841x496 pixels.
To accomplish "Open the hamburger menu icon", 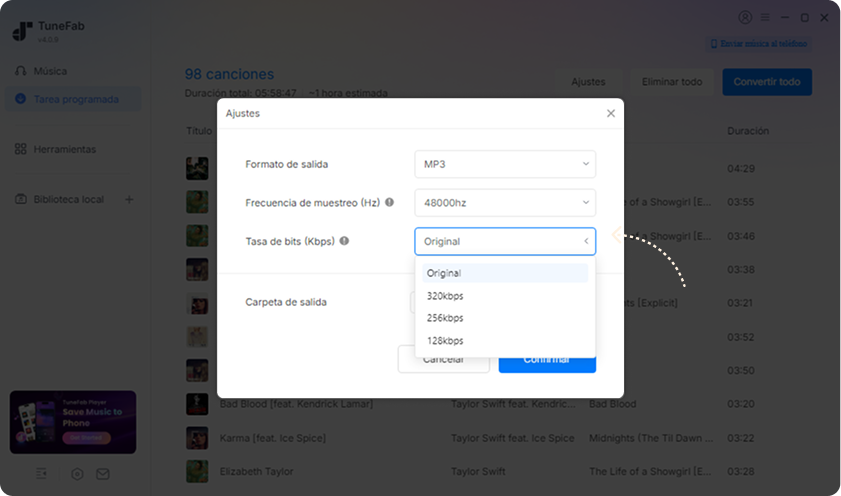I will coord(765,17).
